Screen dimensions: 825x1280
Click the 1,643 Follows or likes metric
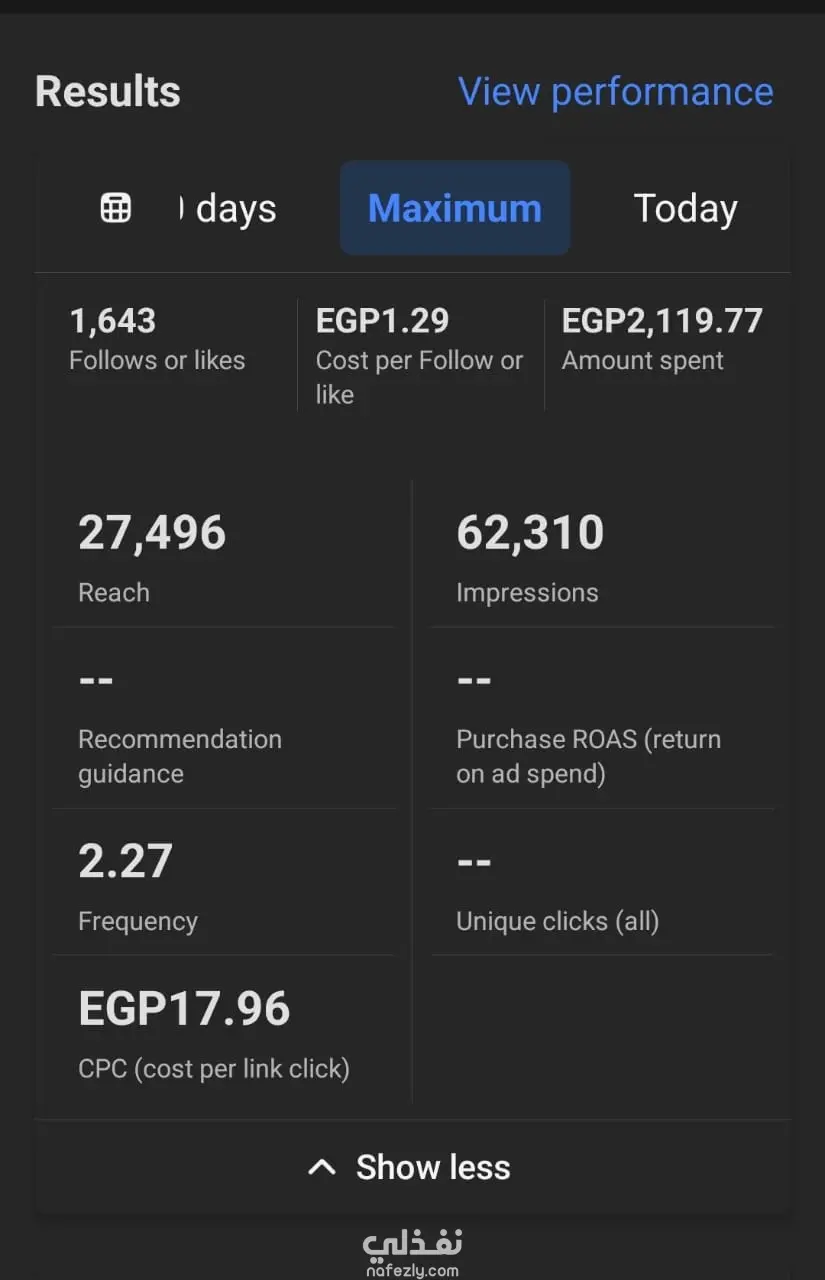pos(157,339)
